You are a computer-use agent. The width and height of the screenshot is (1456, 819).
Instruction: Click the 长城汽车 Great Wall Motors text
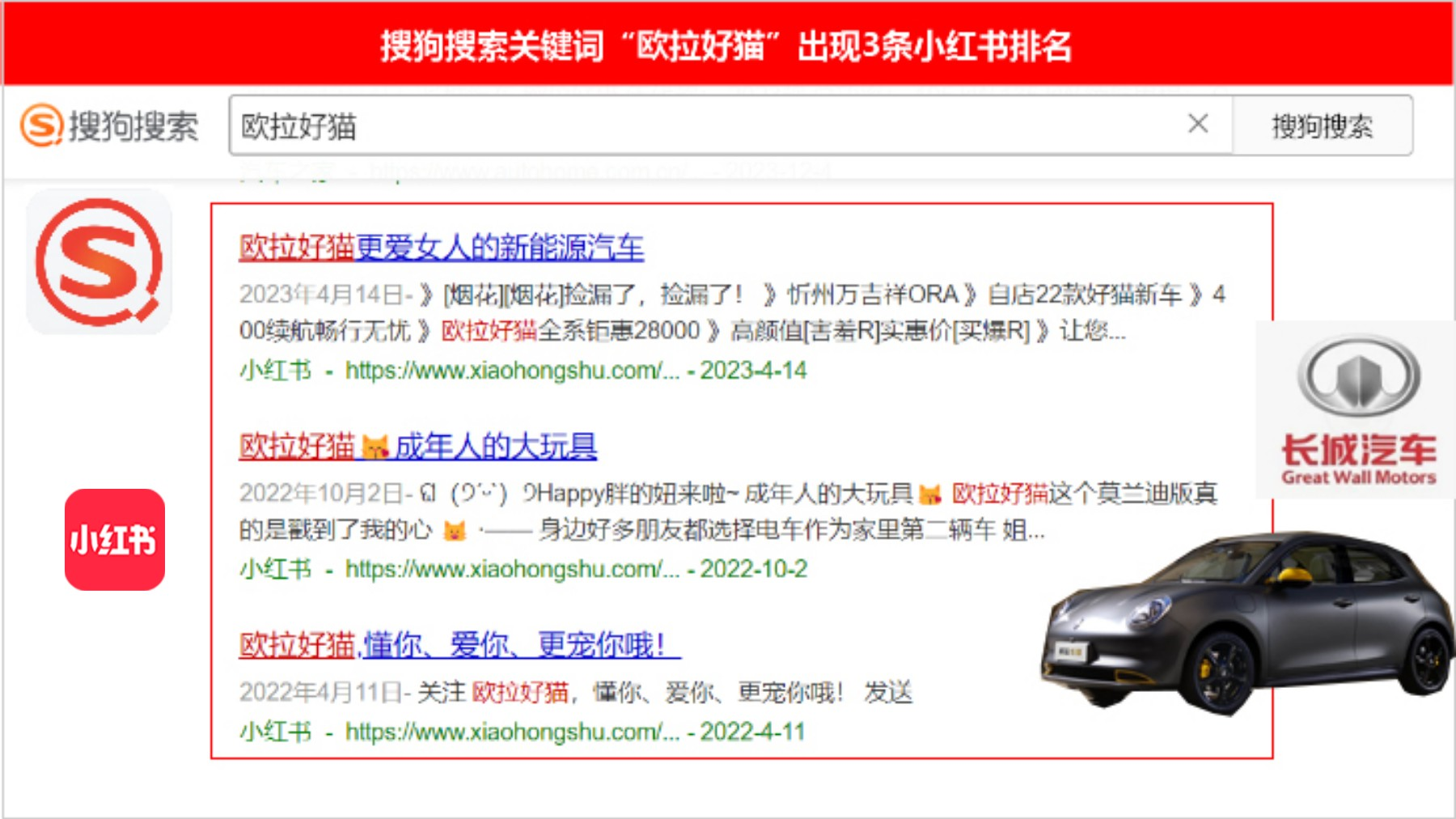coord(1358,458)
